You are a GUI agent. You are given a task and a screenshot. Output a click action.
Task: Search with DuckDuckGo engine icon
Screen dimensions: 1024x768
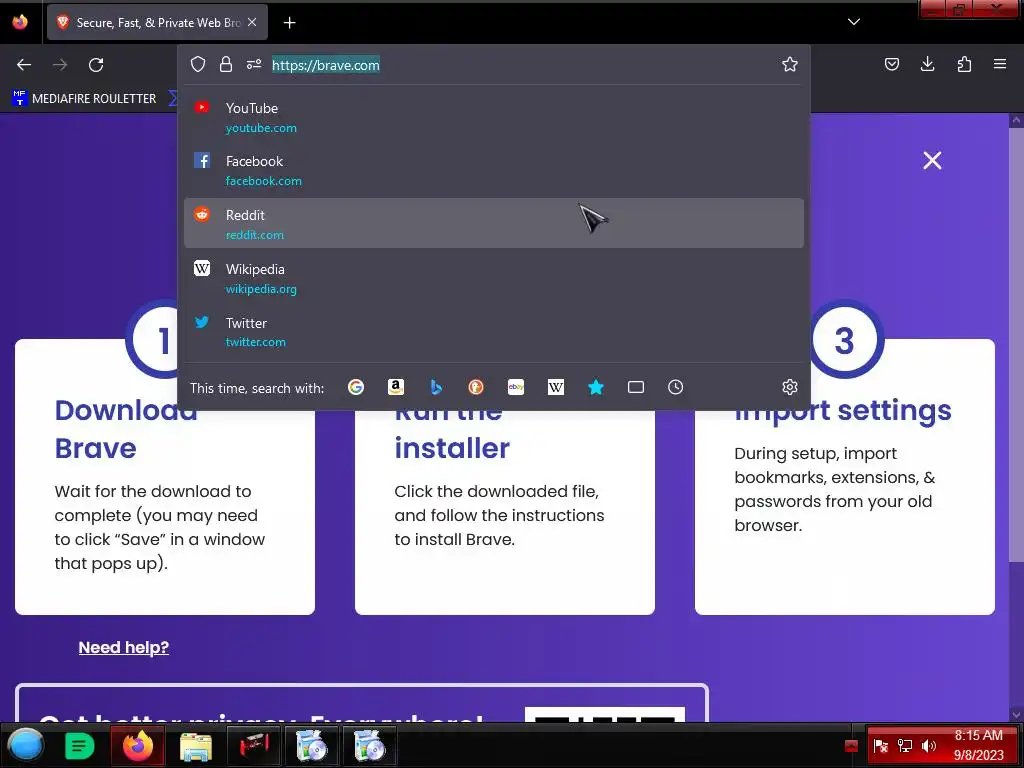(476, 387)
